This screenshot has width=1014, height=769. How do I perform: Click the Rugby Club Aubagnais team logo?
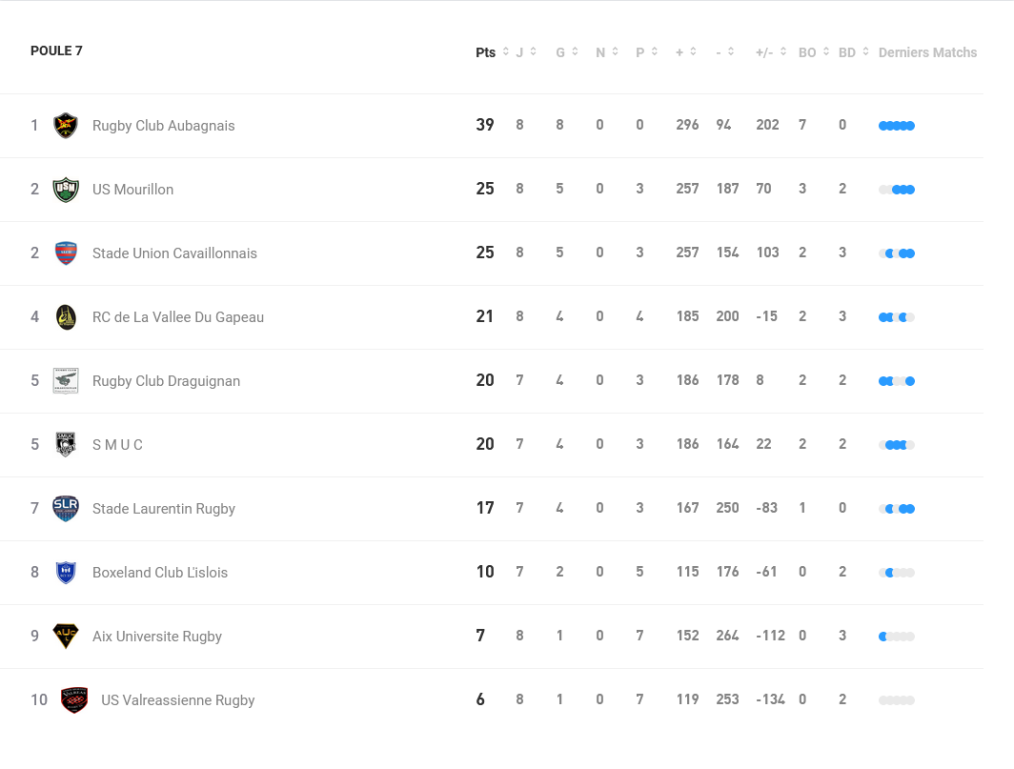tap(66, 126)
